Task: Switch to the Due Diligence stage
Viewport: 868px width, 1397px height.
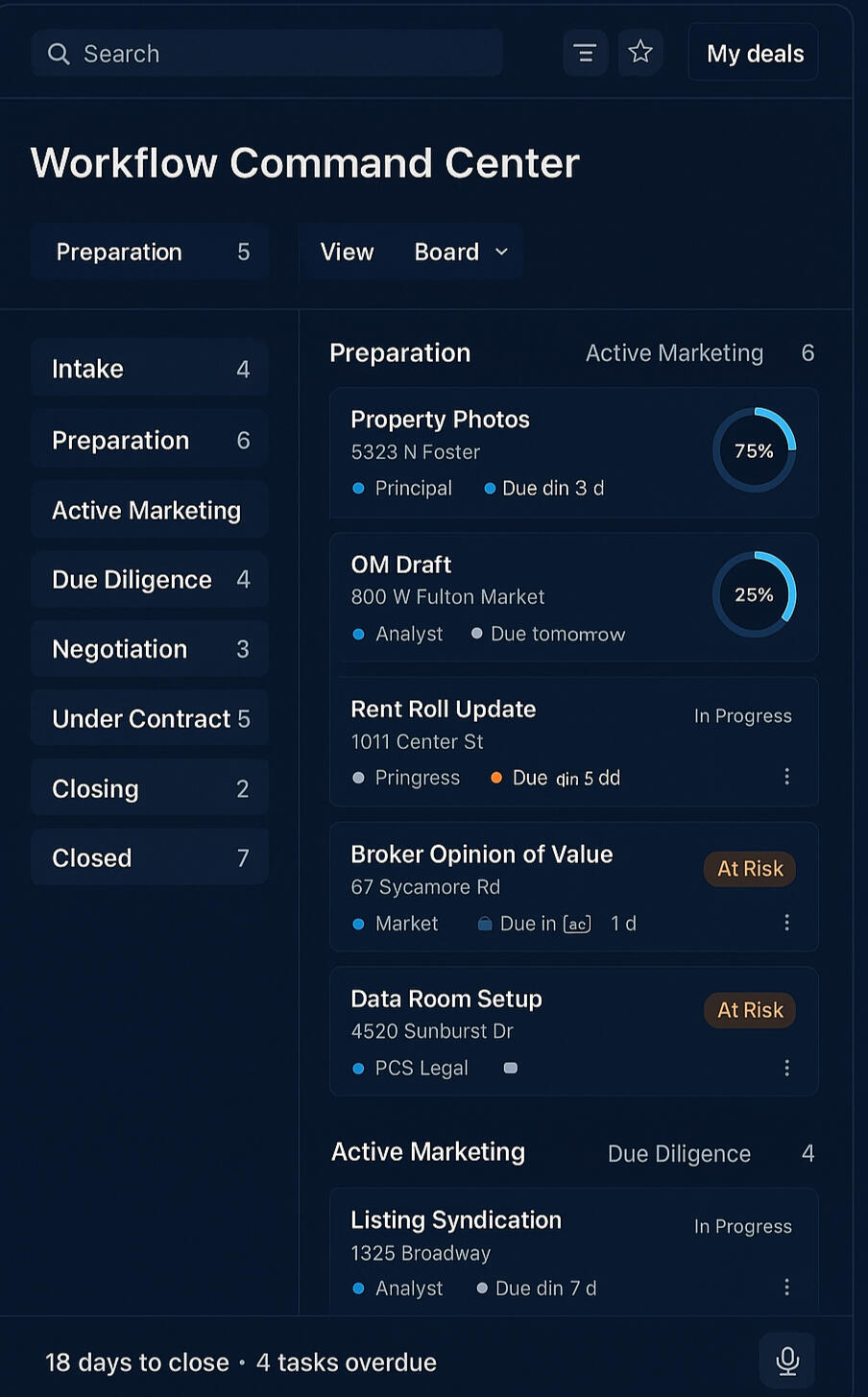Action: [150, 580]
